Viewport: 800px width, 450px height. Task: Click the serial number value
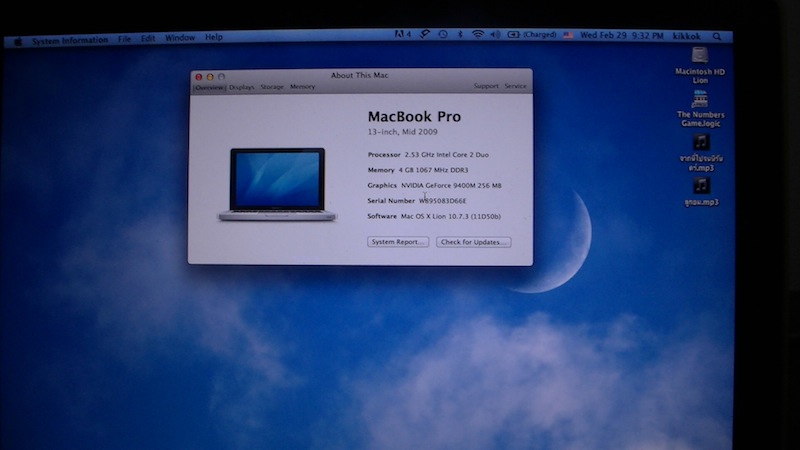[442, 201]
